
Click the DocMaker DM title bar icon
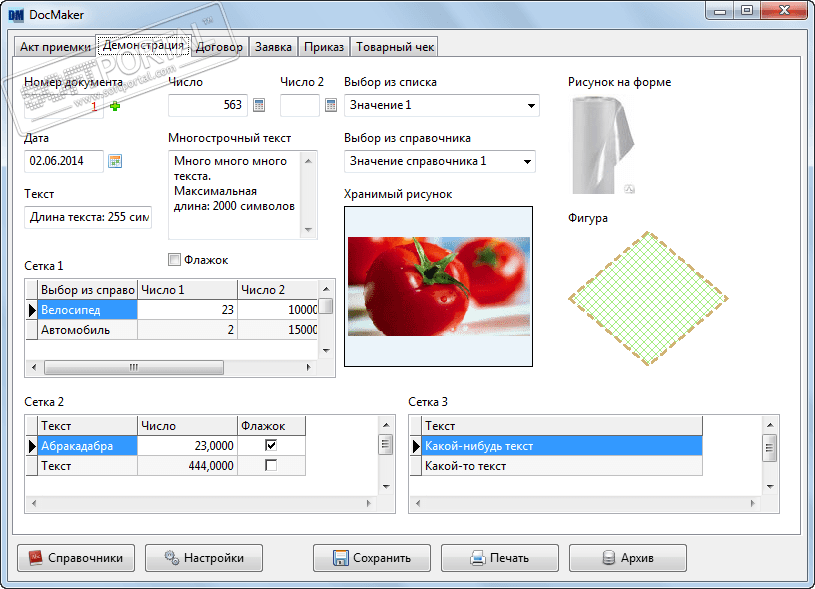[16, 15]
